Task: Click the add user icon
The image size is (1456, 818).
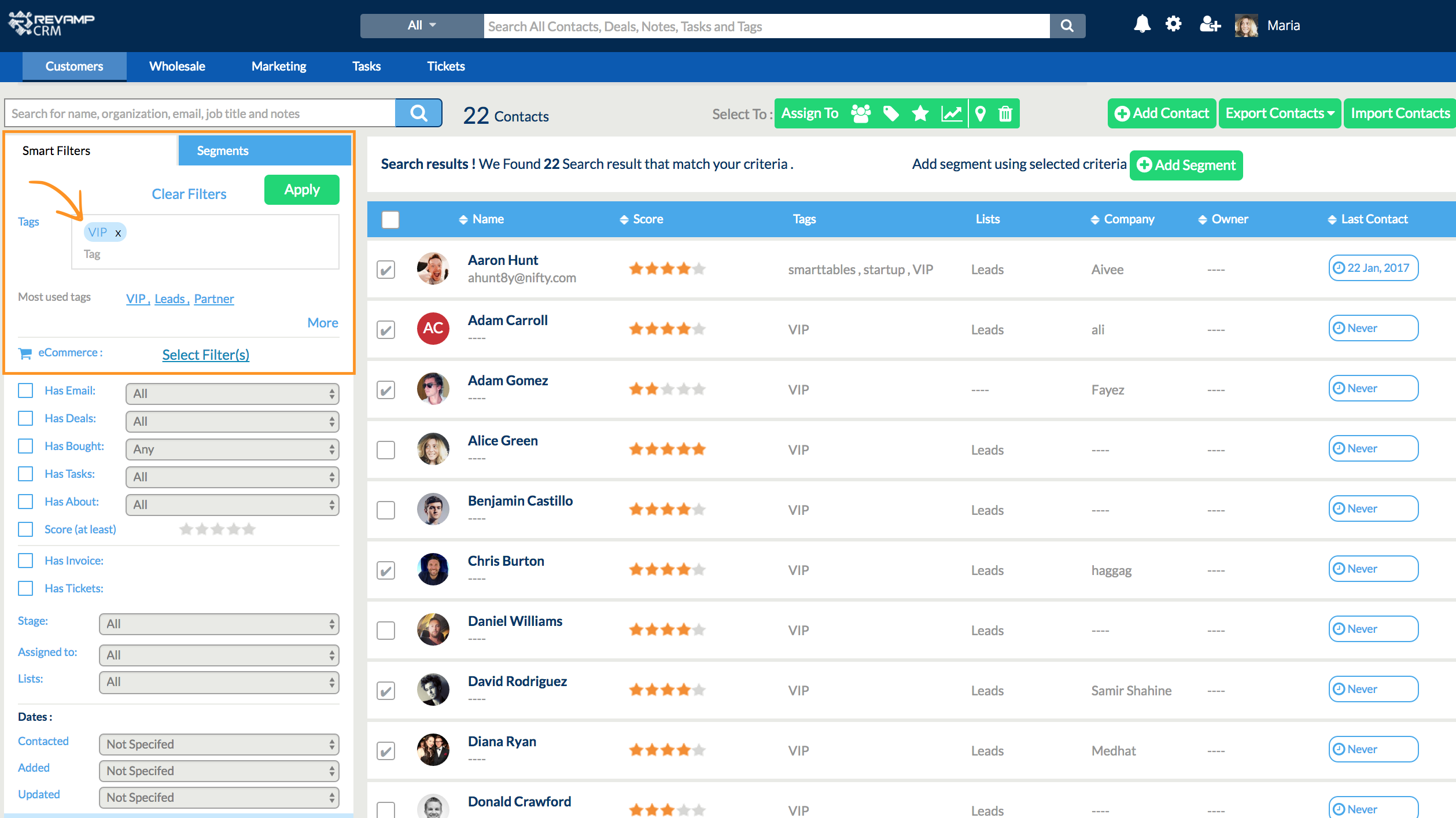Action: coord(1210,25)
